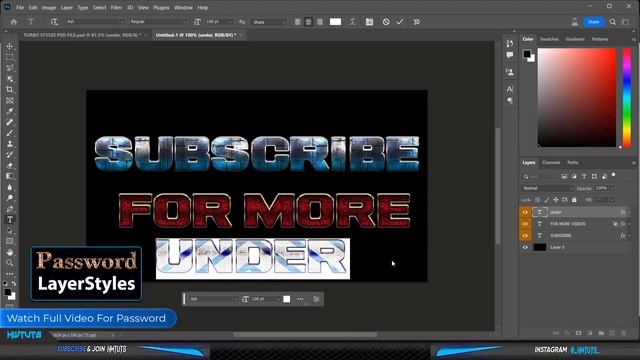The width and height of the screenshot is (640, 360).
Task: Select the Spot Healing Brush tool
Action: pos(9,122)
